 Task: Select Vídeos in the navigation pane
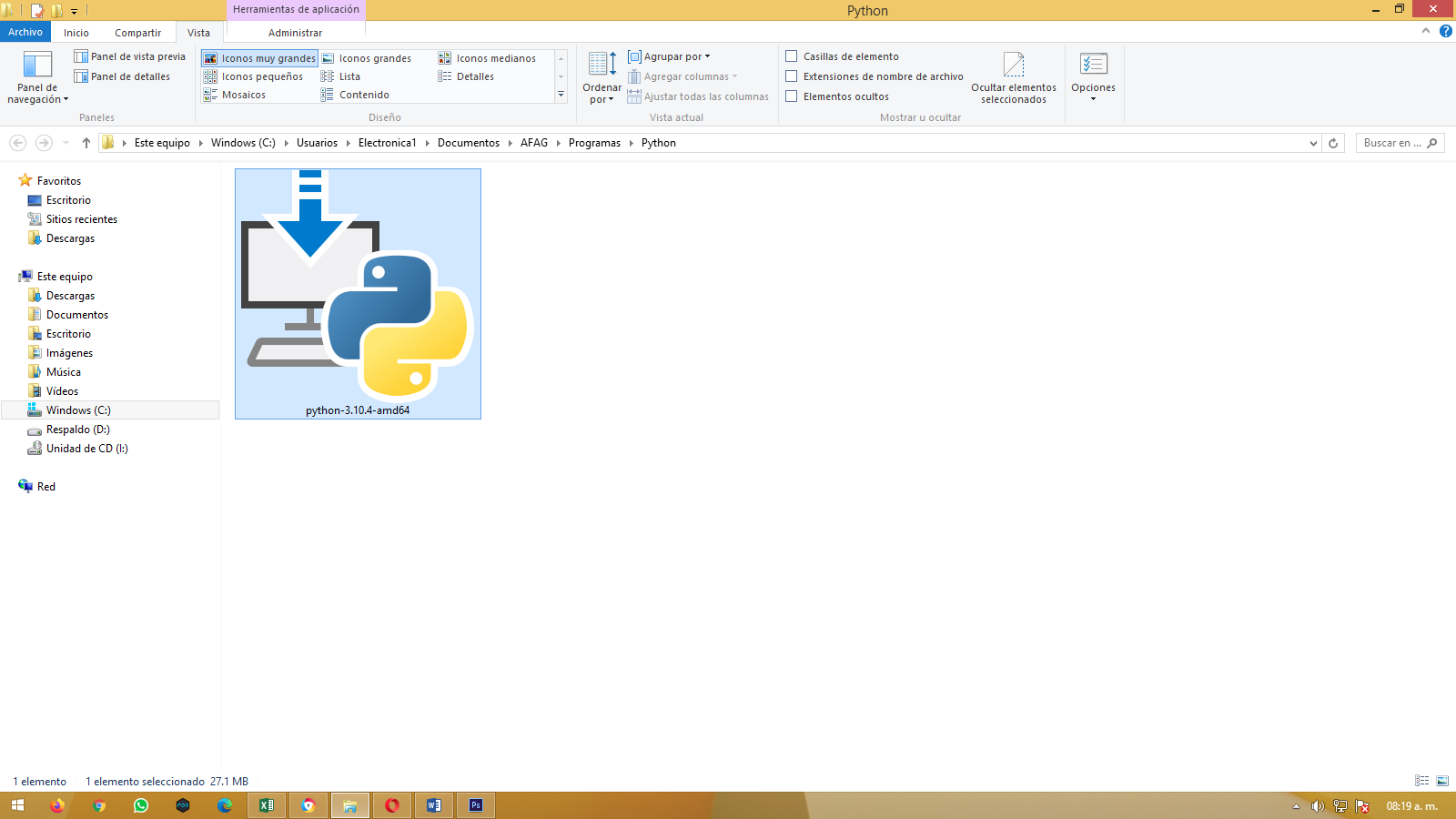tap(62, 391)
